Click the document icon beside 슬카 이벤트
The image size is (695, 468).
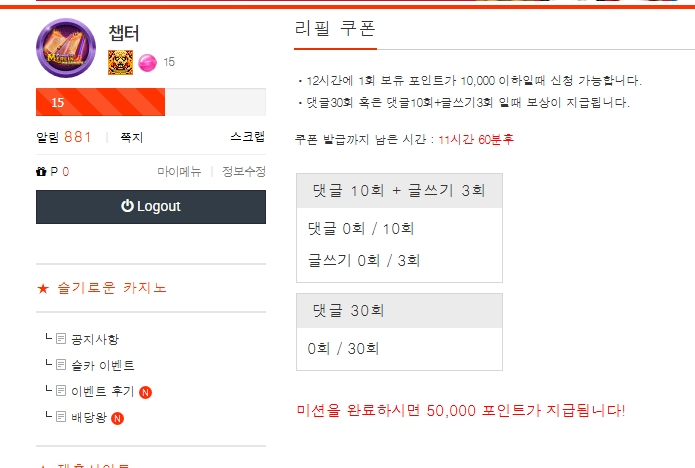pos(61,365)
